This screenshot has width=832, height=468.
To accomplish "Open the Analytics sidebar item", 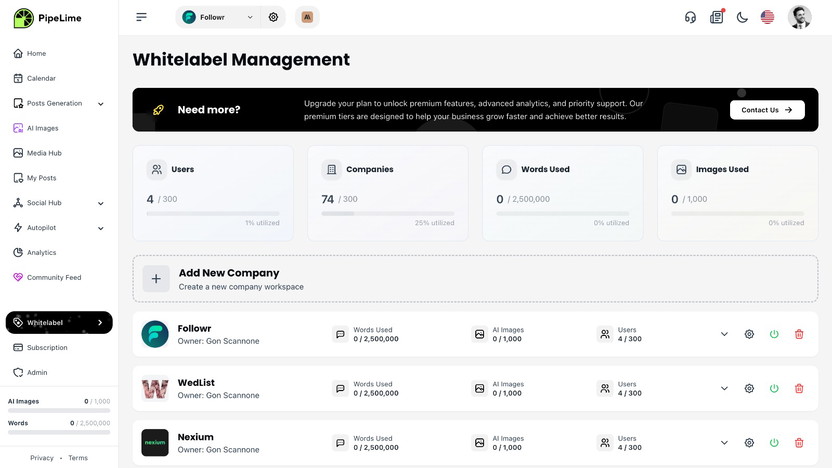I will [x=41, y=253].
